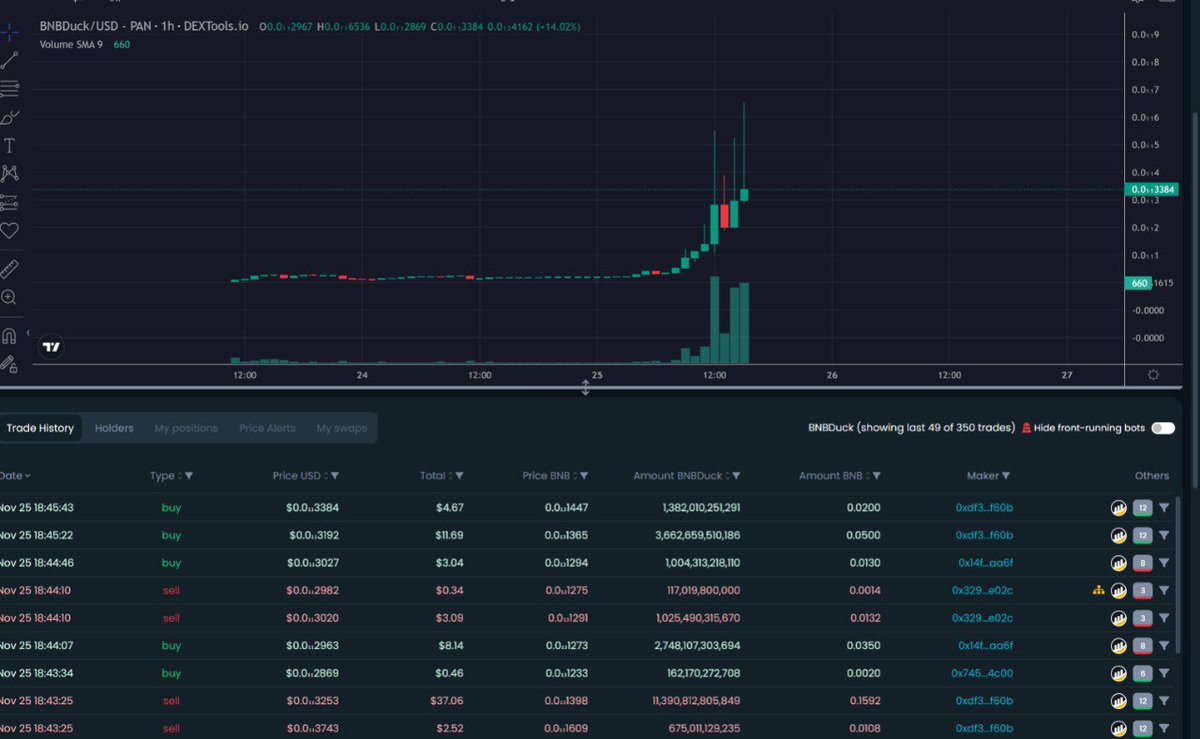Open maker 0x14f...aa6f on 18:44:46 row
Viewport: 1200px width, 739px height.
(x=985, y=563)
